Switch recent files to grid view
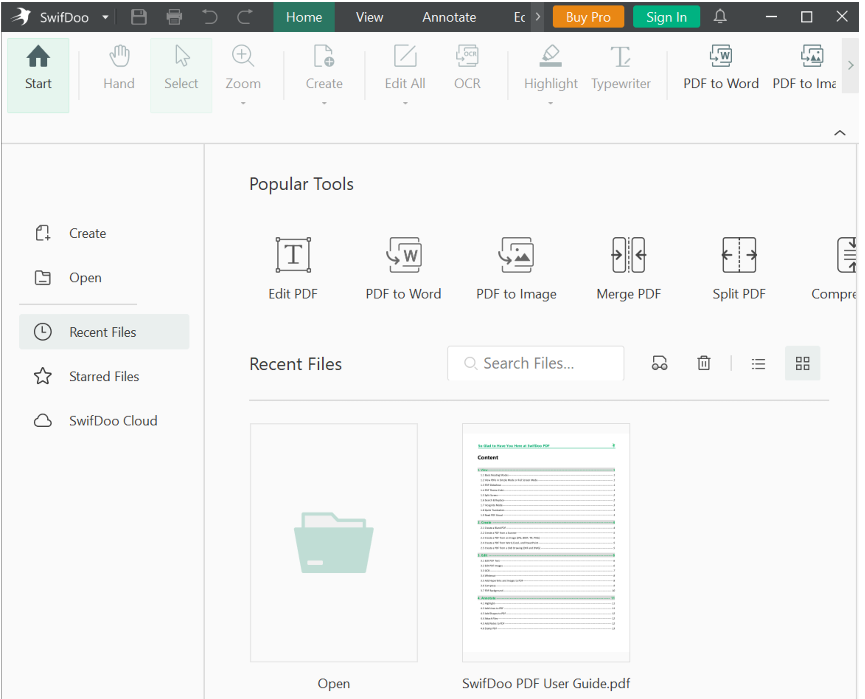 point(803,363)
